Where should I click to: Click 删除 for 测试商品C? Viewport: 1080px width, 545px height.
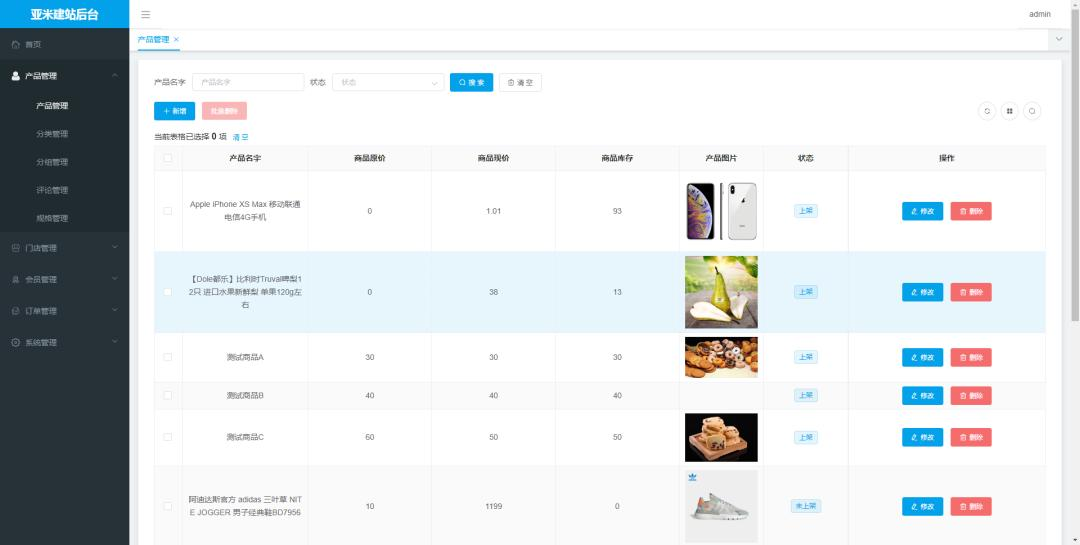point(971,438)
